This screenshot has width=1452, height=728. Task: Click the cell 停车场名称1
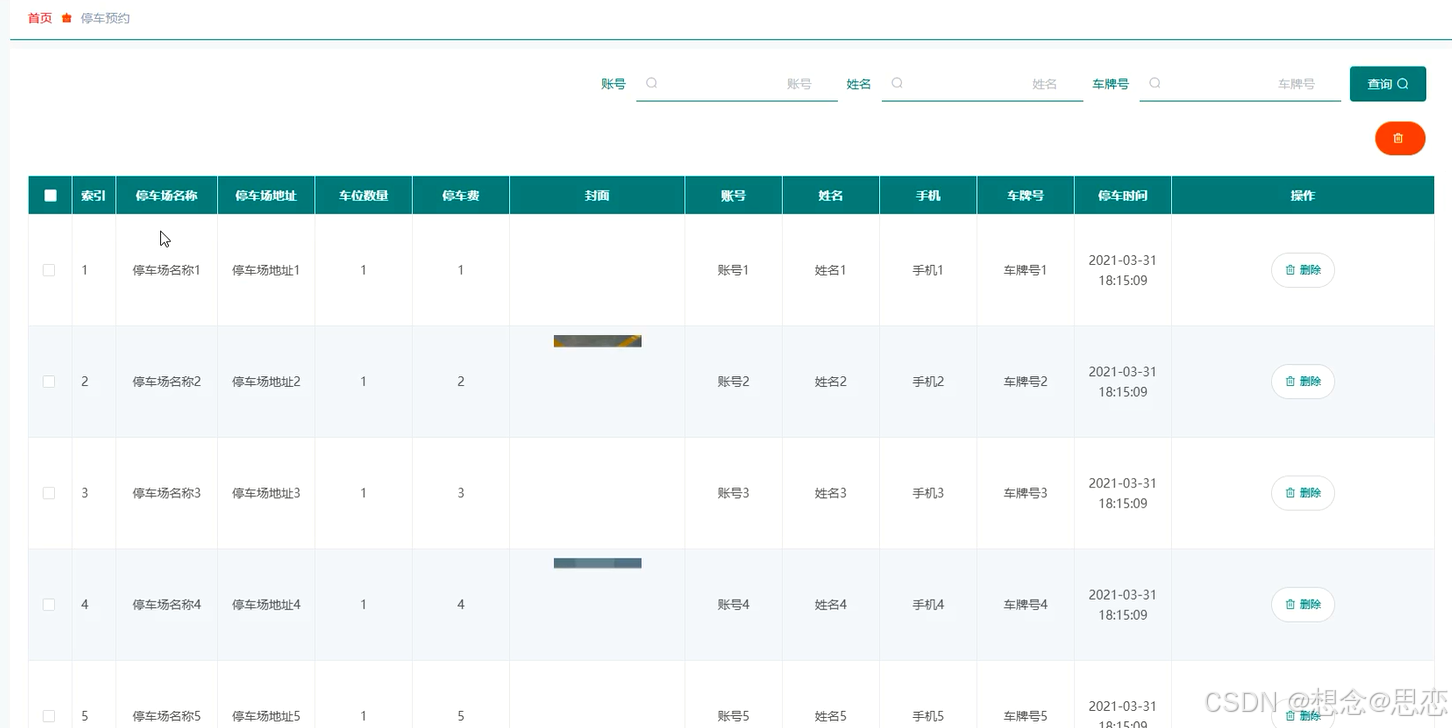(167, 270)
